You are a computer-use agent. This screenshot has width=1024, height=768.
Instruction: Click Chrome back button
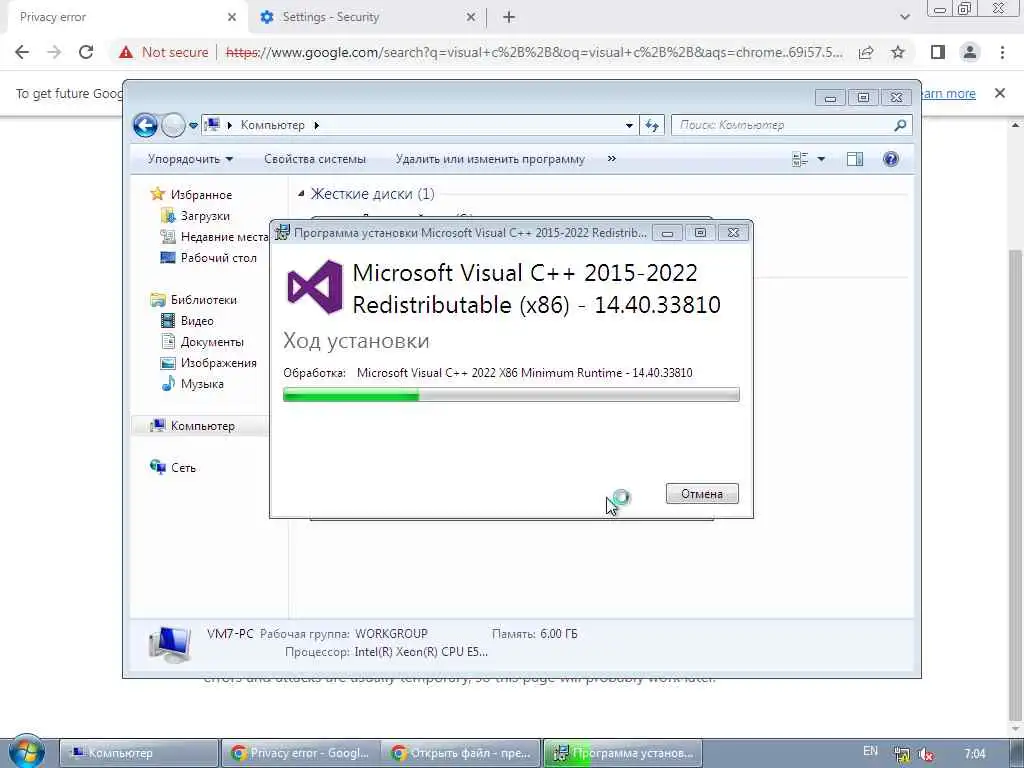[x=22, y=52]
